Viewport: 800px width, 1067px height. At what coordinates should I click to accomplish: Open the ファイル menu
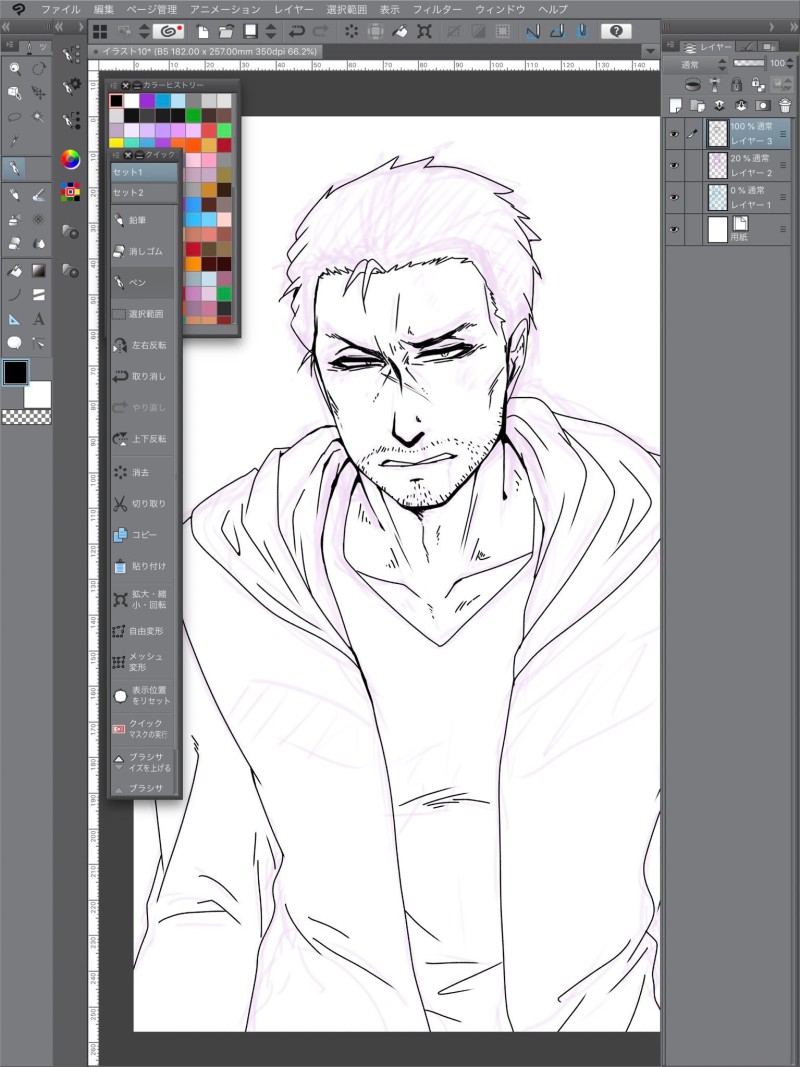(61, 10)
